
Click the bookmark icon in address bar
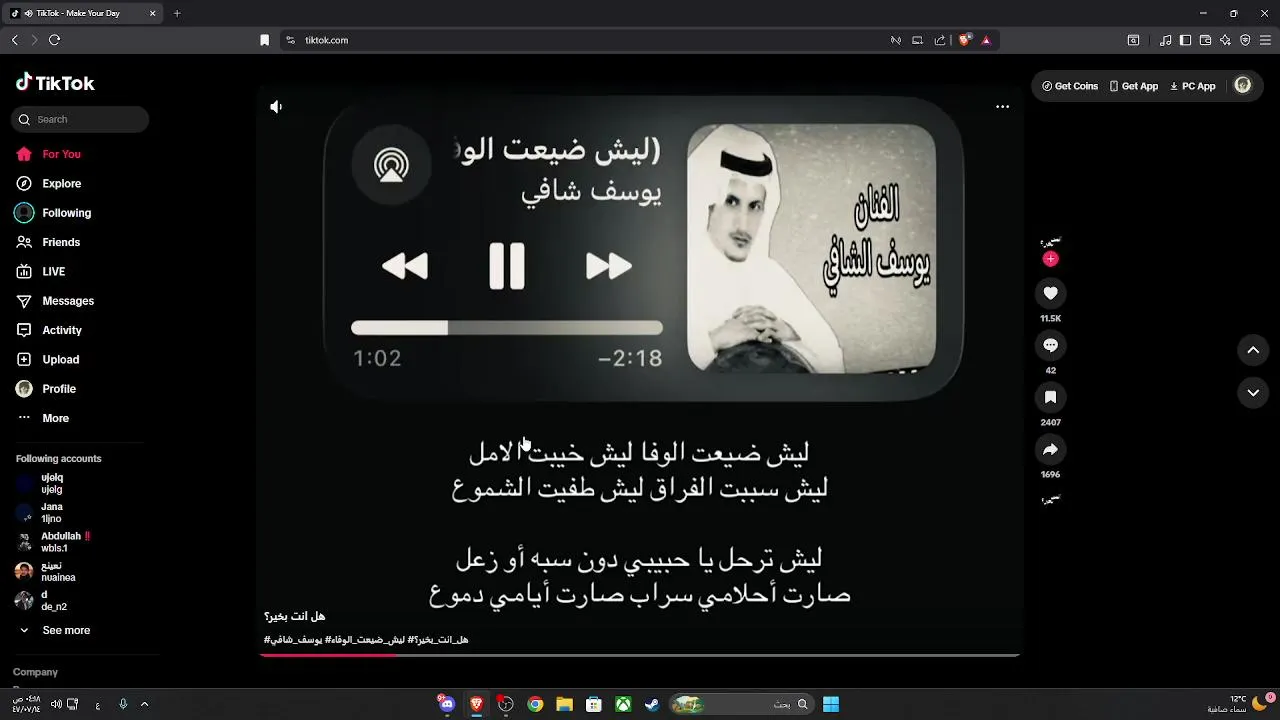tap(264, 40)
